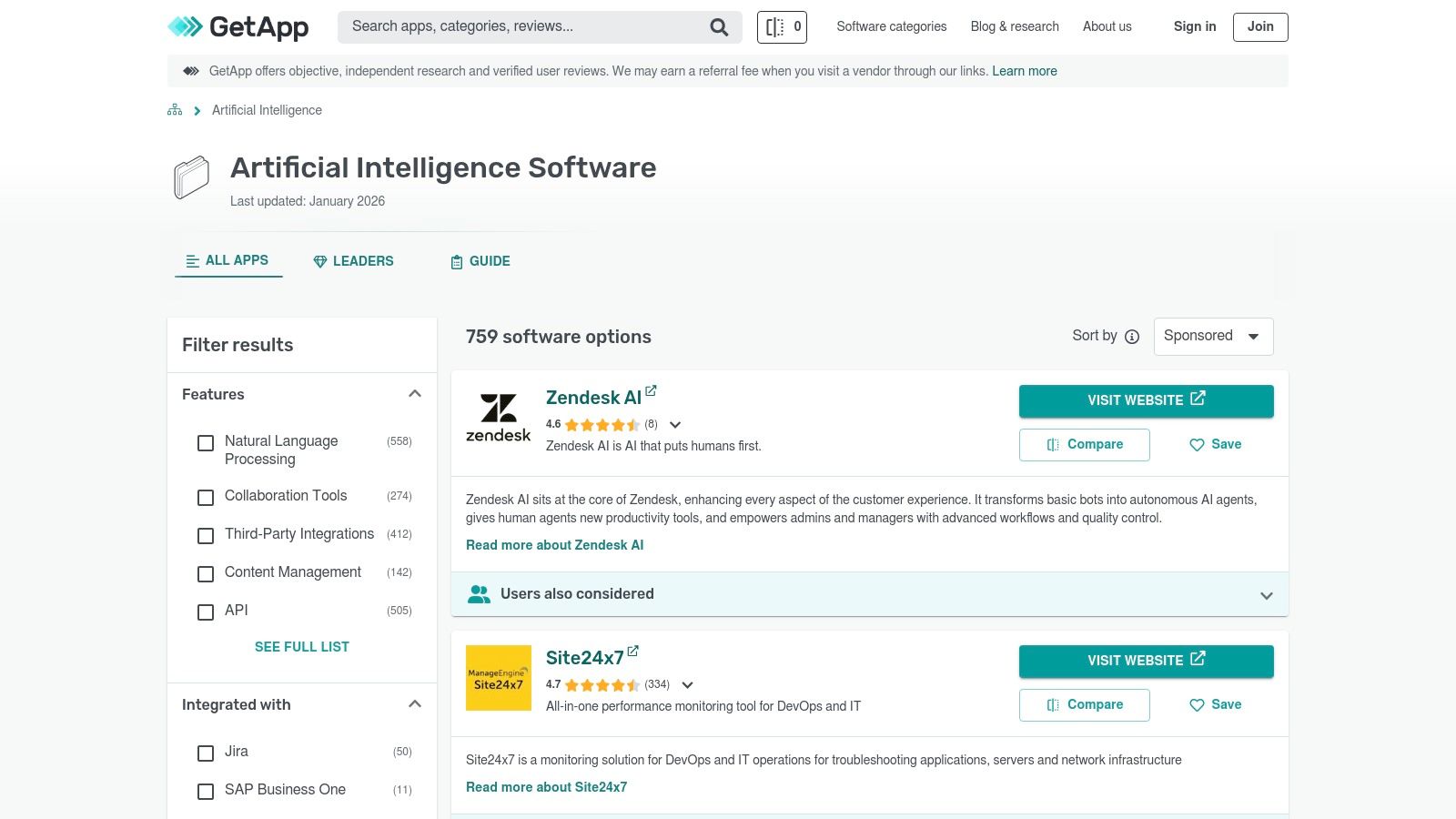Enable the Collaboration Tools checkbox
The height and width of the screenshot is (819, 1456).
click(x=206, y=497)
